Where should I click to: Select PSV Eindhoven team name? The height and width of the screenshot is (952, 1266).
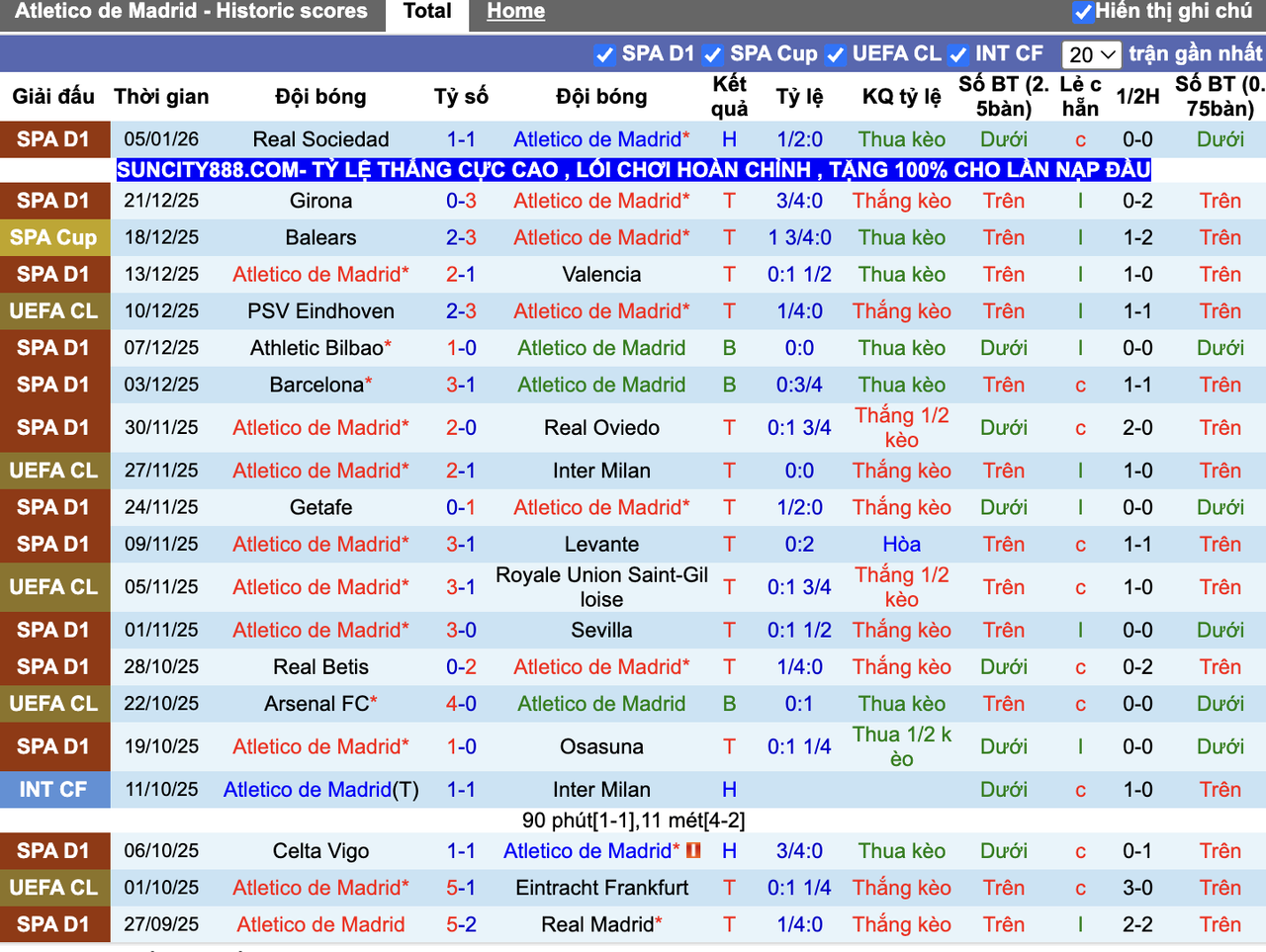pos(320,311)
